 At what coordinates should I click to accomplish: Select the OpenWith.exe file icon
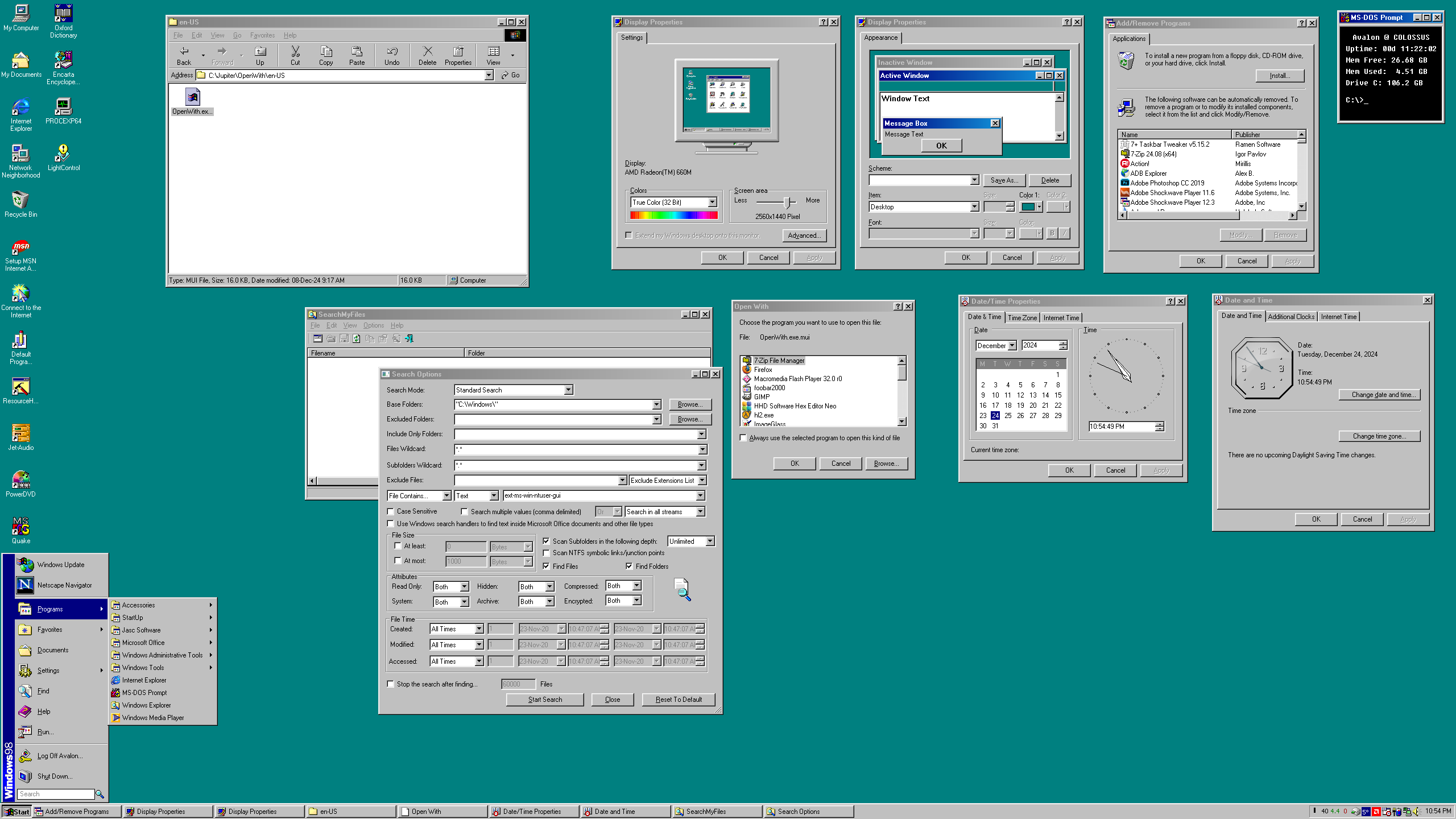pos(192,102)
